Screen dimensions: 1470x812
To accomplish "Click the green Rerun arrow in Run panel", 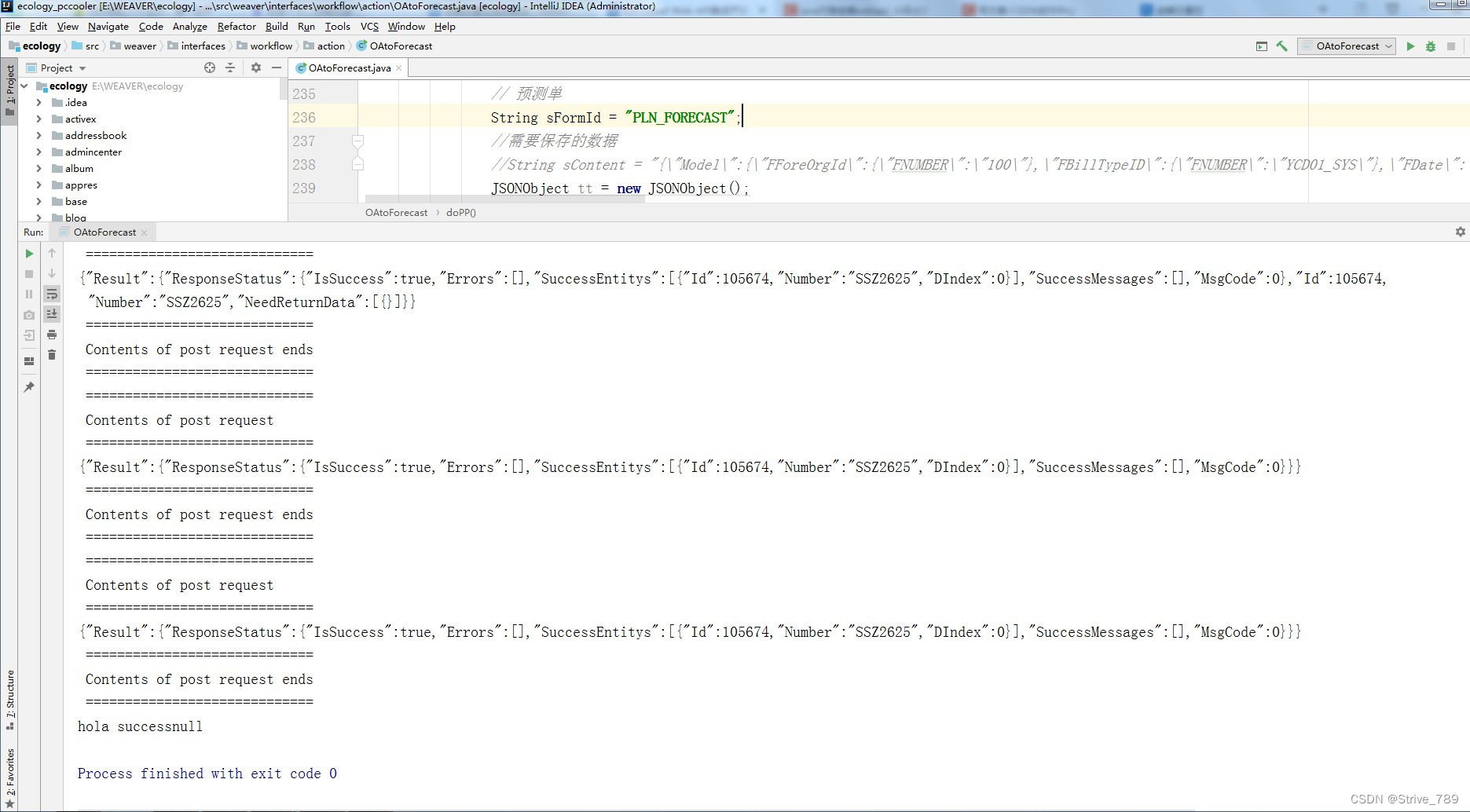I will pyautogui.click(x=28, y=254).
